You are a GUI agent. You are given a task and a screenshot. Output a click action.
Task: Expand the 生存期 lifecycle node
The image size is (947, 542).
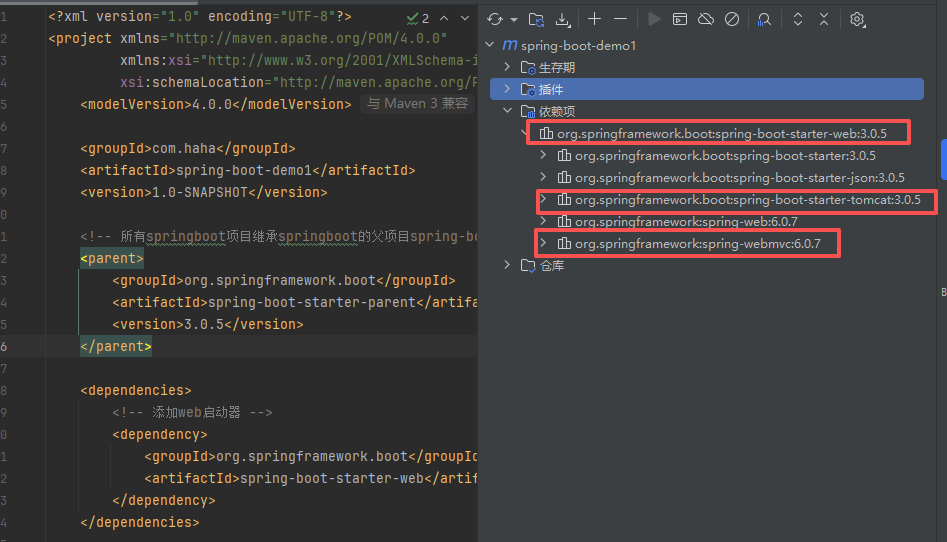point(507,66)
